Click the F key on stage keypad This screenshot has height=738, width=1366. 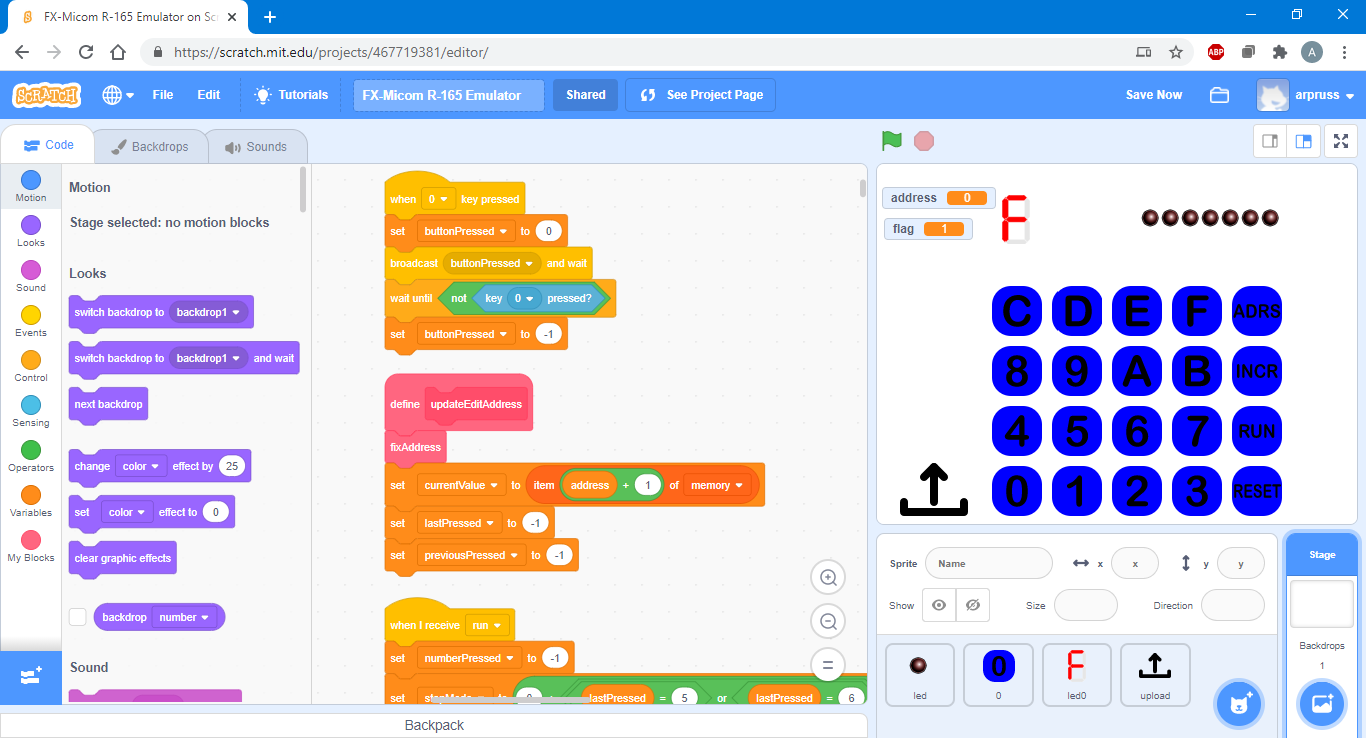tap(1197, 311)
